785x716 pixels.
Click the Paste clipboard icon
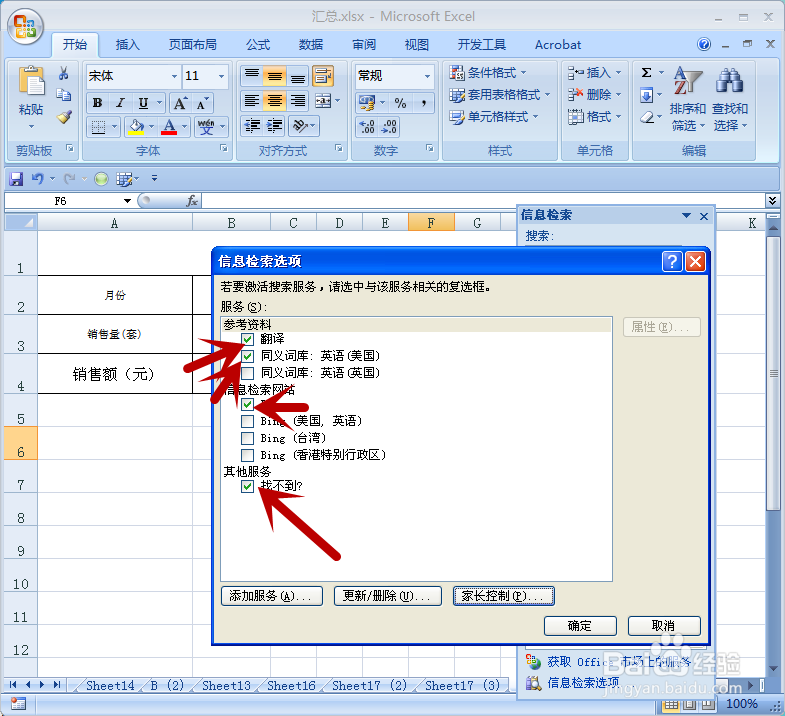(x=31, y=81)
